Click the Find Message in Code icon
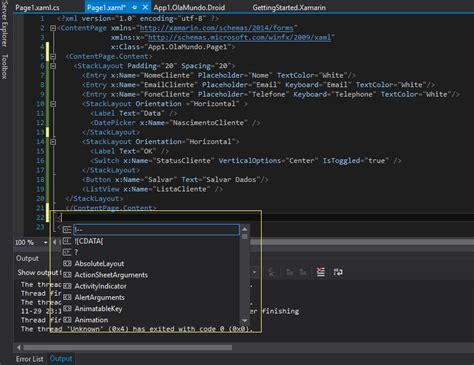The width and height of the screenshot is (474, 365). [x=272, y=272]
